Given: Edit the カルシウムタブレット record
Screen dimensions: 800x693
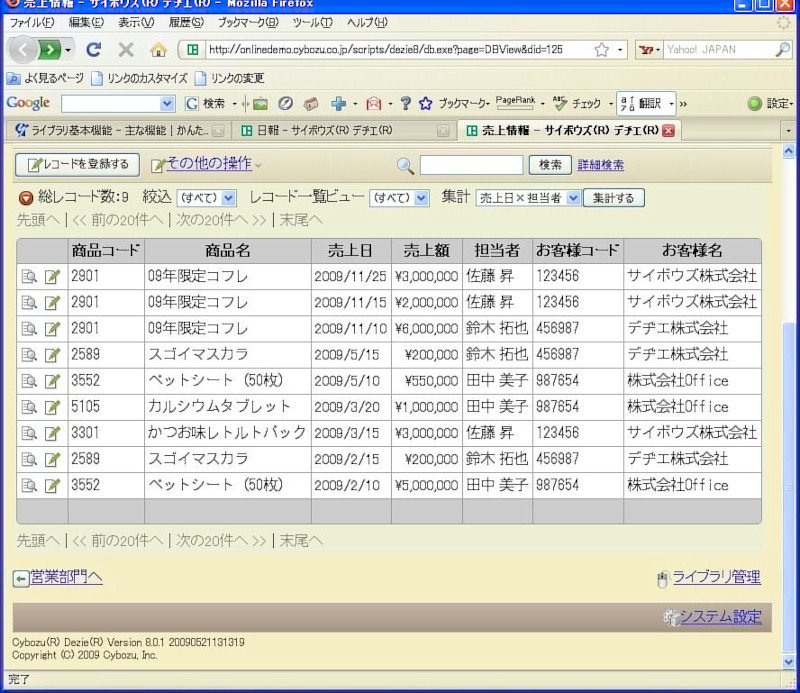Looking at the screenshot, I should pyautogui.click(x=52, y=407).
